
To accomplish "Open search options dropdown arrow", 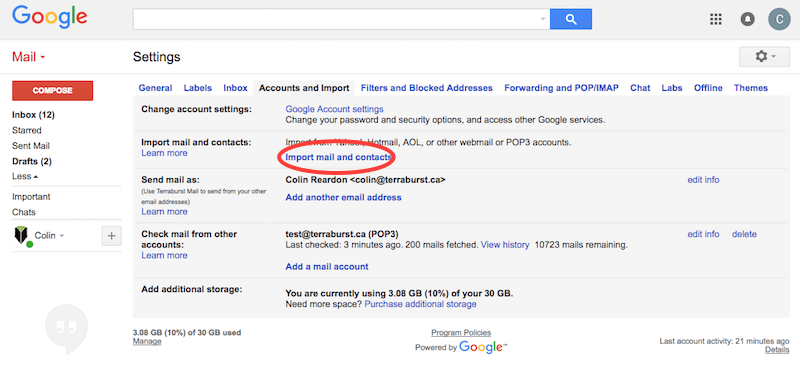I will point(543,19).
